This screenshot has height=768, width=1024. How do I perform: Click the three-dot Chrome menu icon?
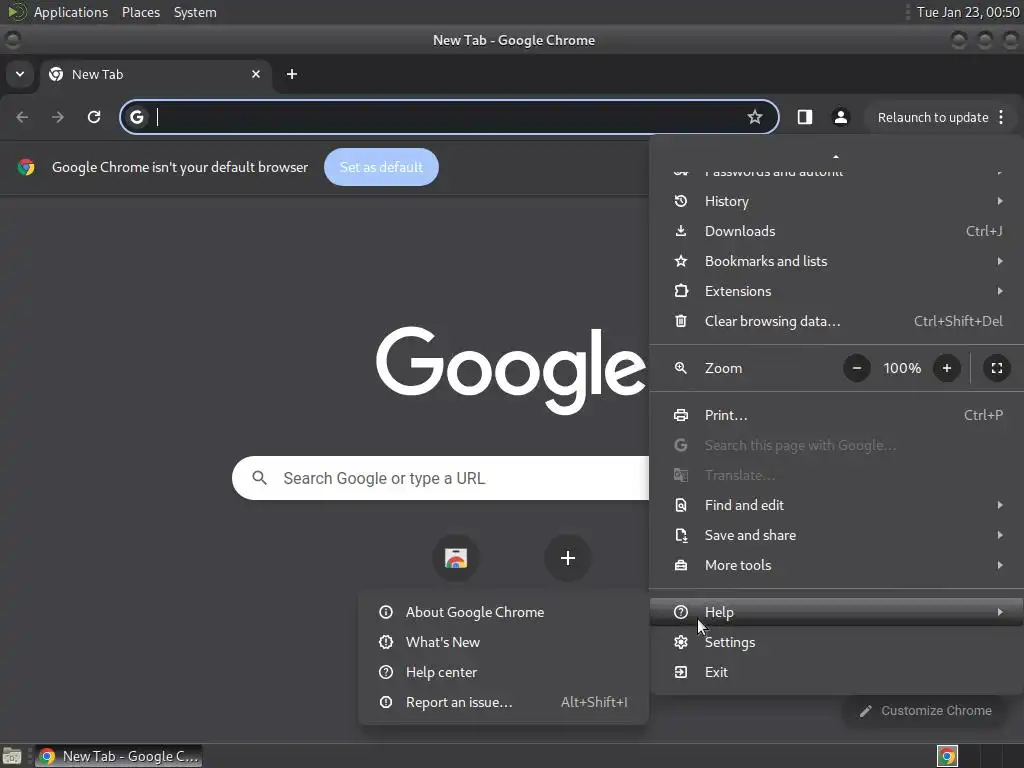[1001, 117]
